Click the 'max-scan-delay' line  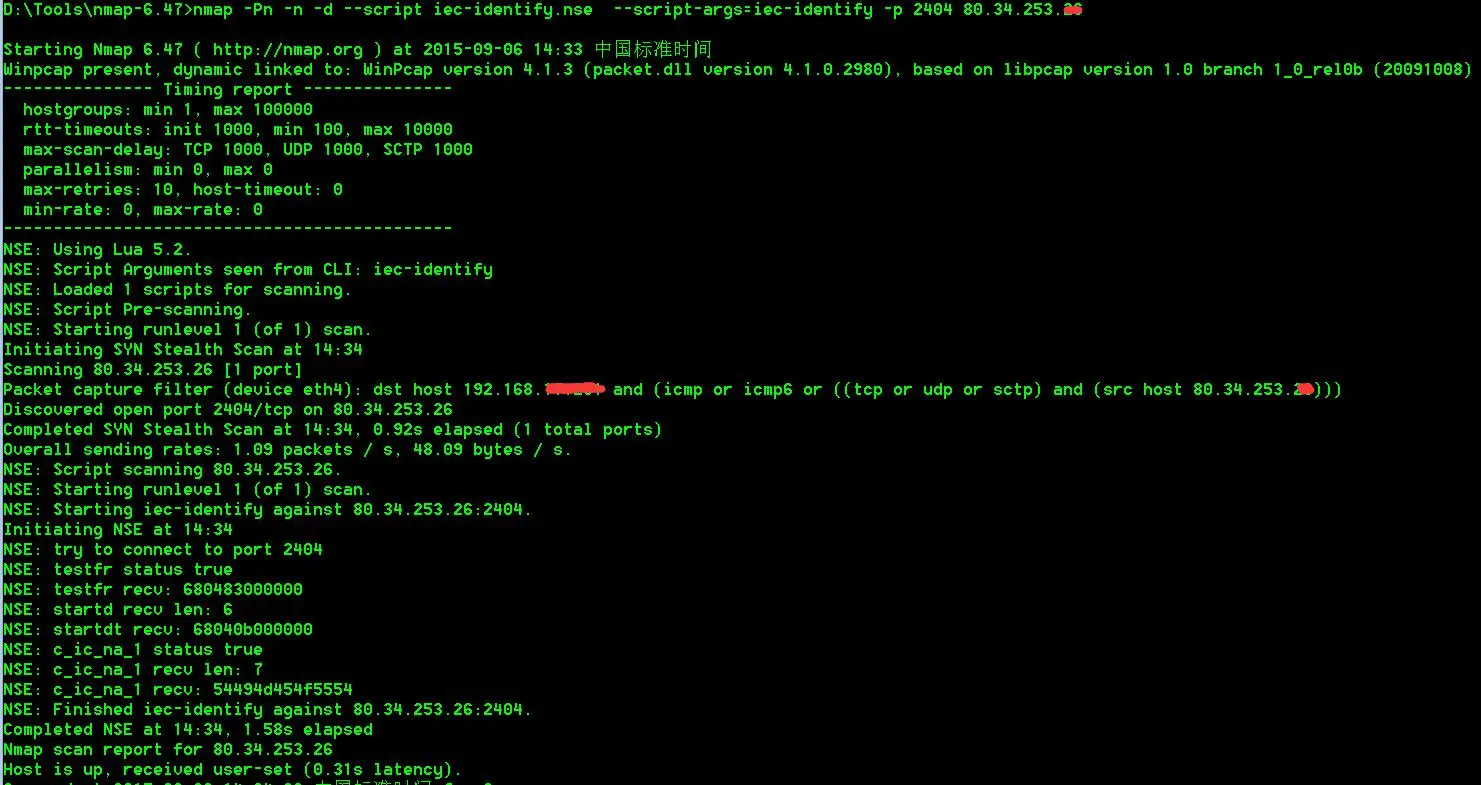click(x=247, y=150)
